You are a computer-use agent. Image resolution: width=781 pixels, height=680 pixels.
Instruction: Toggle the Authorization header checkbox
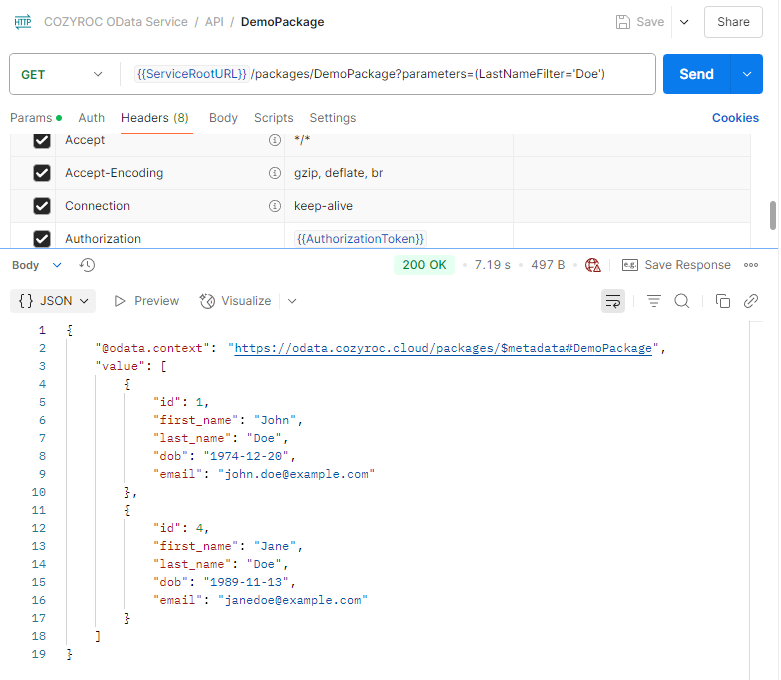pyautogui.click(x=42, y=238)
